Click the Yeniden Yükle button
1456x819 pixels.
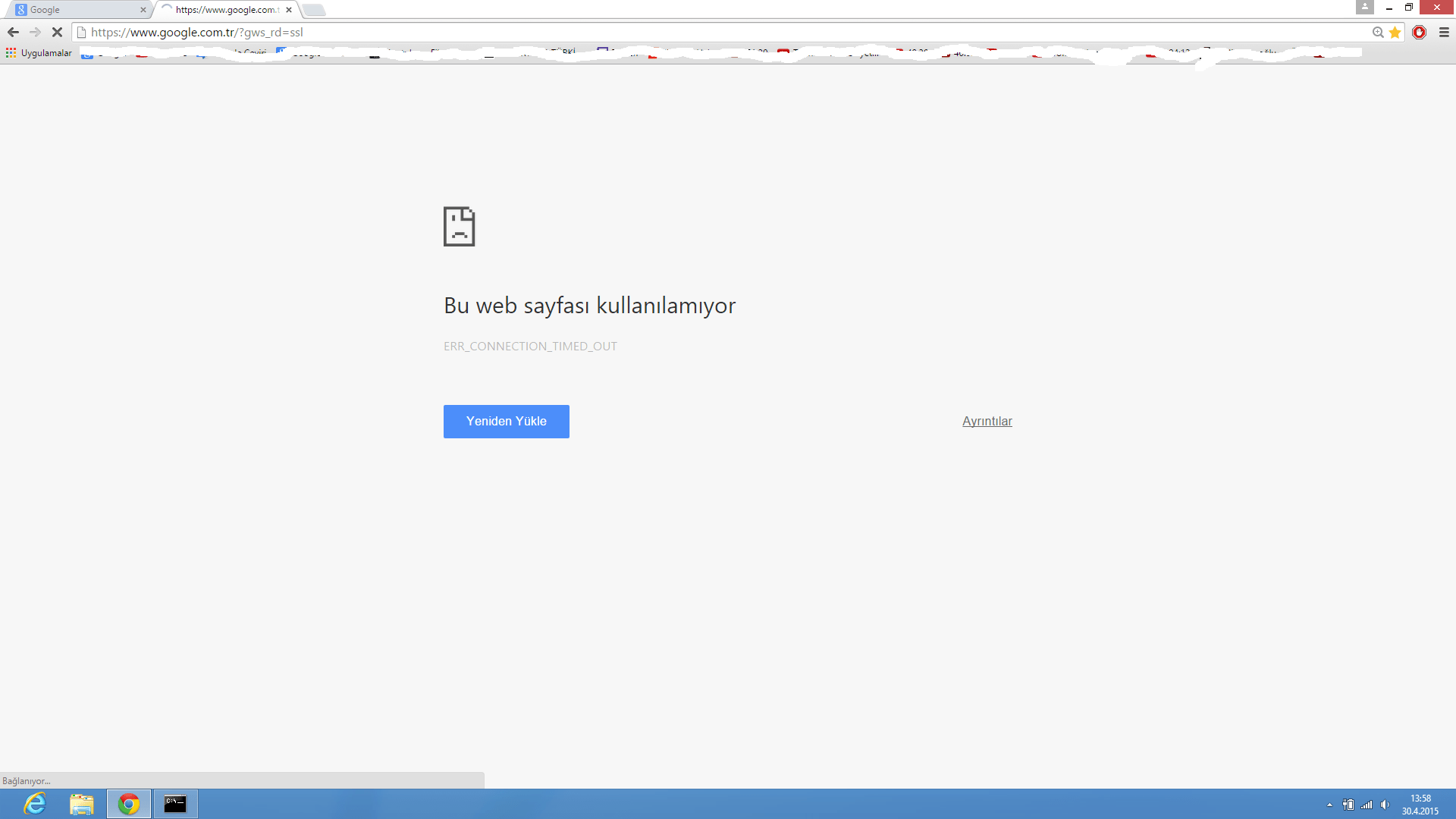click(506, 421)
